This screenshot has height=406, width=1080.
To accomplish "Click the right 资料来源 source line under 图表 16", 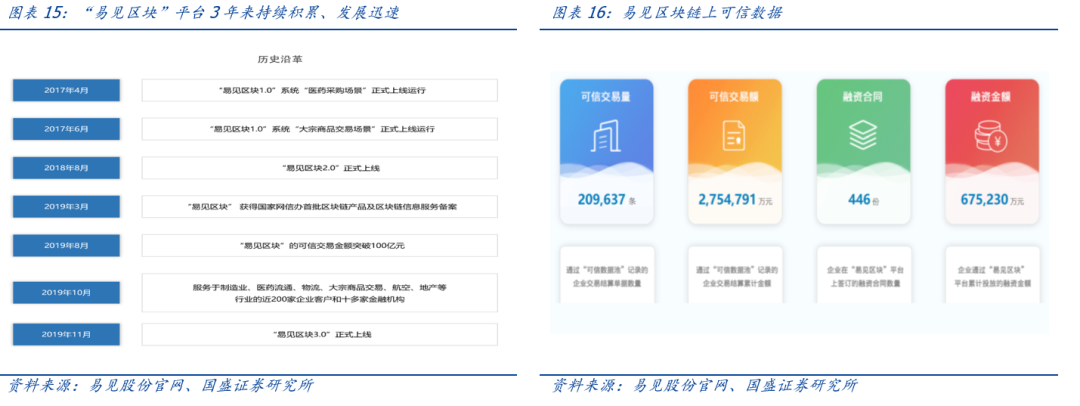I will (x=704, y=385).
